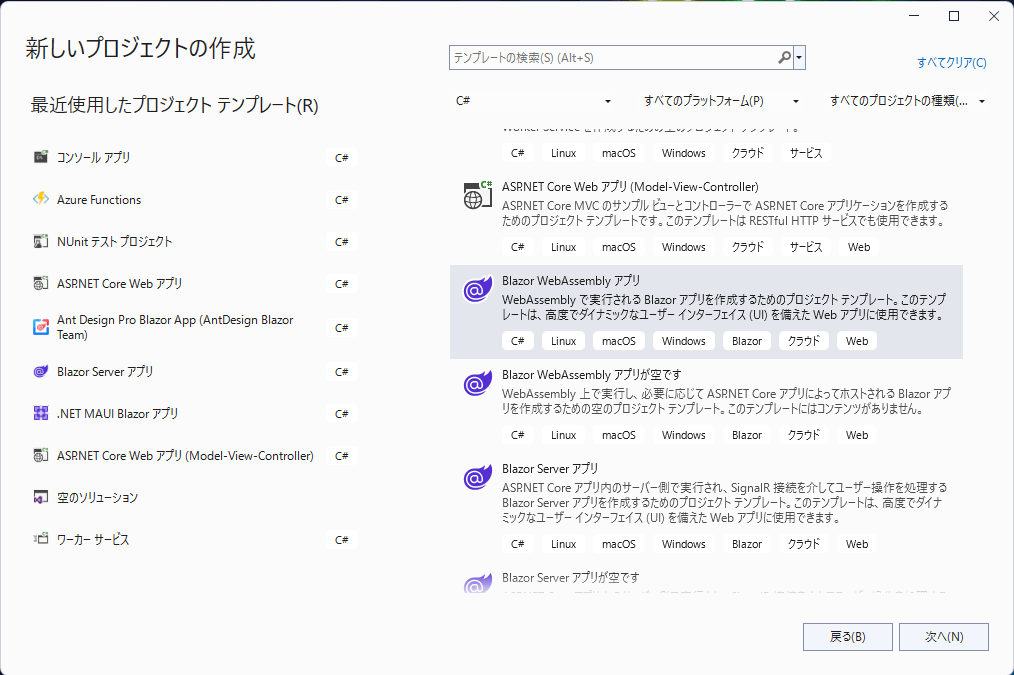Open the search history dropdown arrow

[x=799, y=58]
